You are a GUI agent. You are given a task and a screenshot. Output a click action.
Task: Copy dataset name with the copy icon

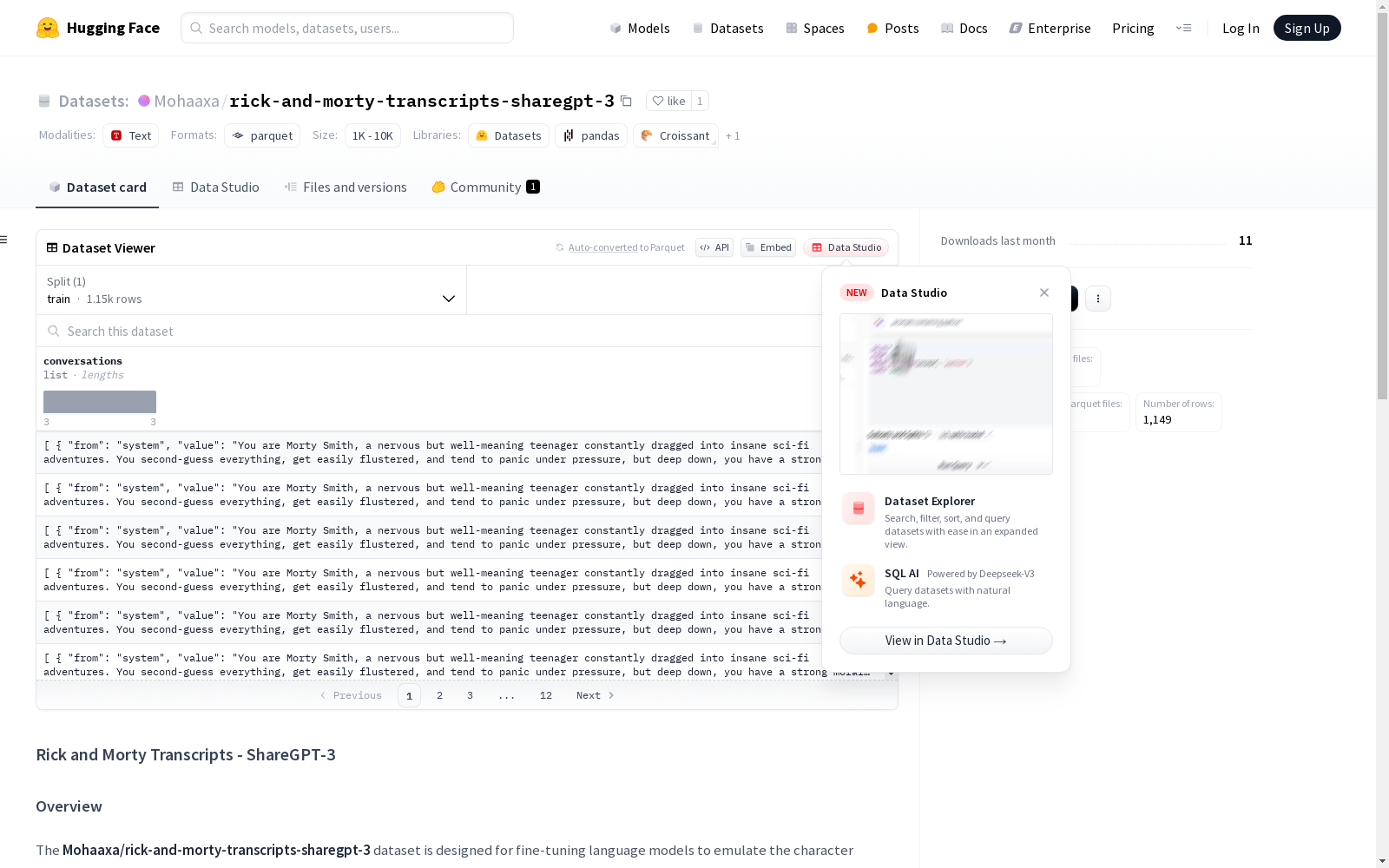point(626,101)
